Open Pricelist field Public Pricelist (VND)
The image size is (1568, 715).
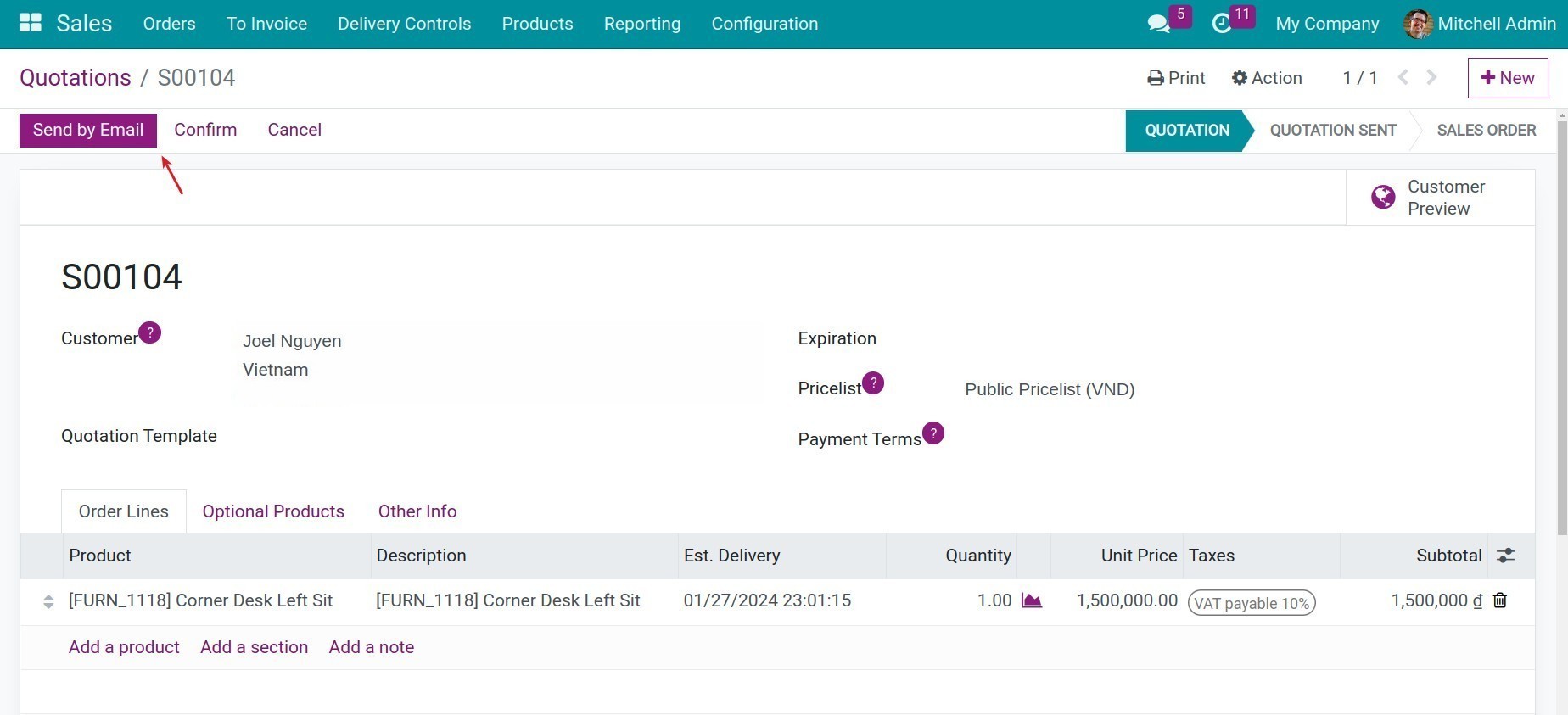[1050, 389]
